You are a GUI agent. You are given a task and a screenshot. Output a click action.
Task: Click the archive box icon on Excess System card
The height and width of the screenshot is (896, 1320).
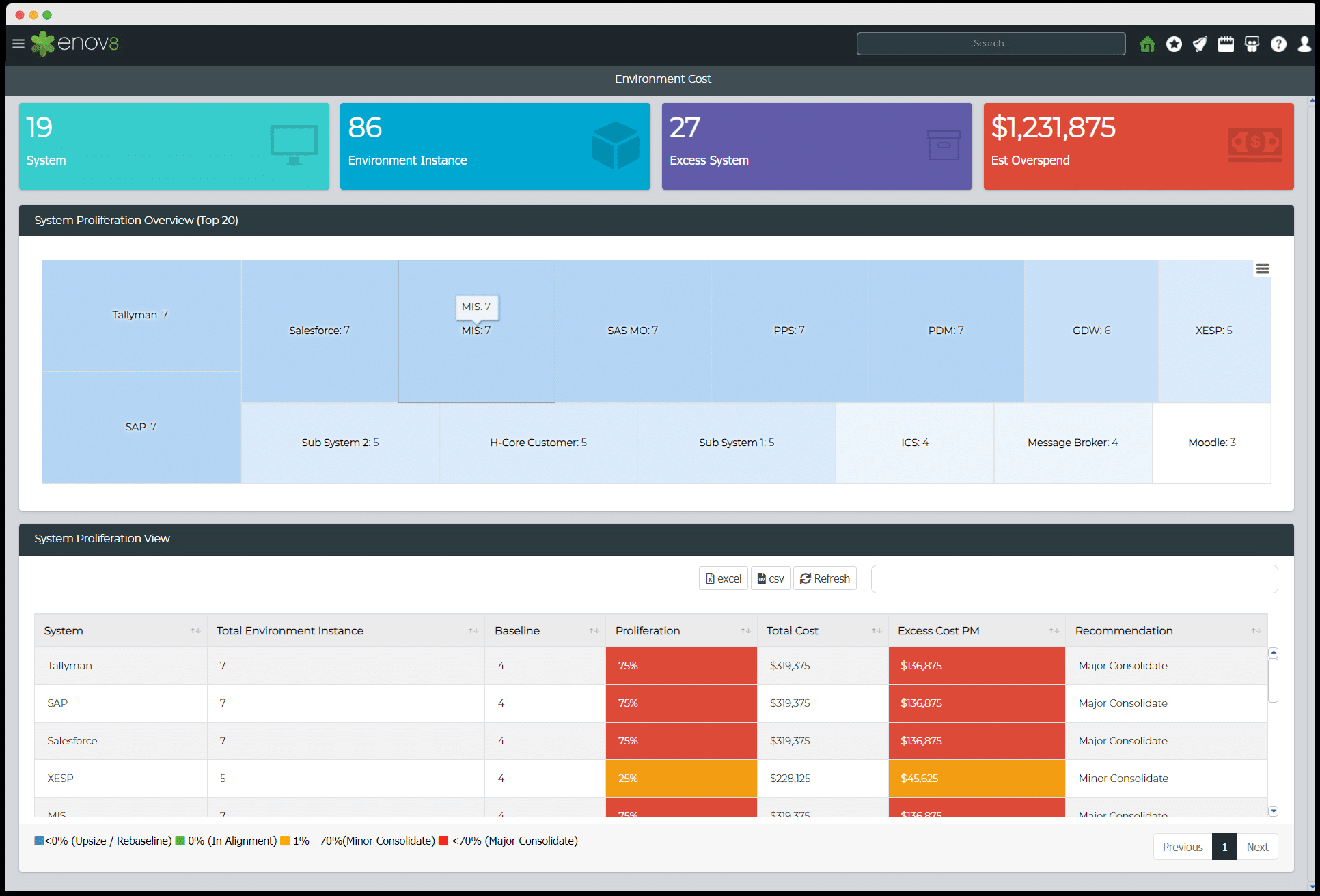click(x=944, y=145)
